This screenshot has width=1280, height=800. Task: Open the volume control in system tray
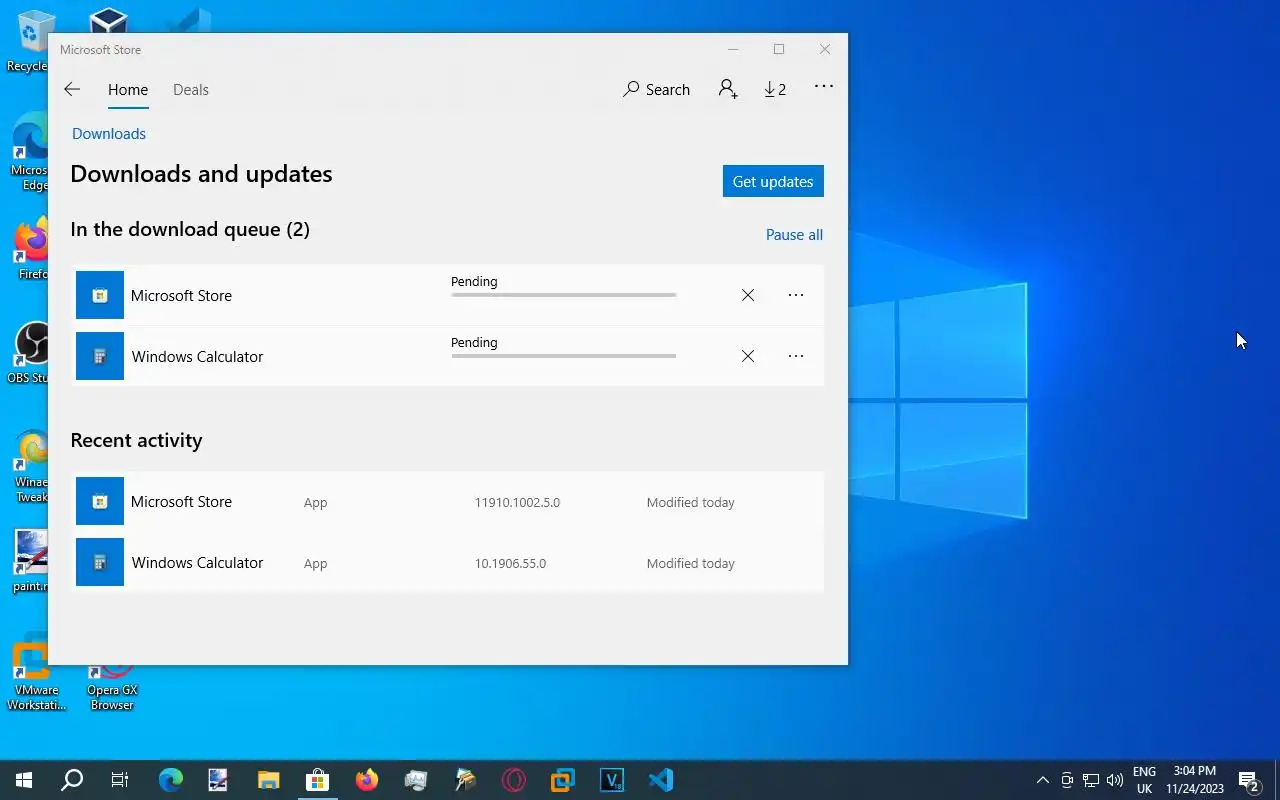coord(1116,780)
